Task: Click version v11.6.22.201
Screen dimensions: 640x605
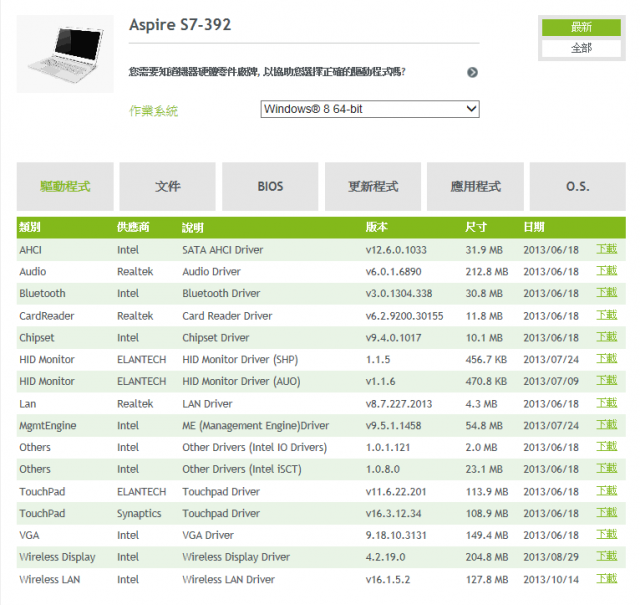Action: 396,492
